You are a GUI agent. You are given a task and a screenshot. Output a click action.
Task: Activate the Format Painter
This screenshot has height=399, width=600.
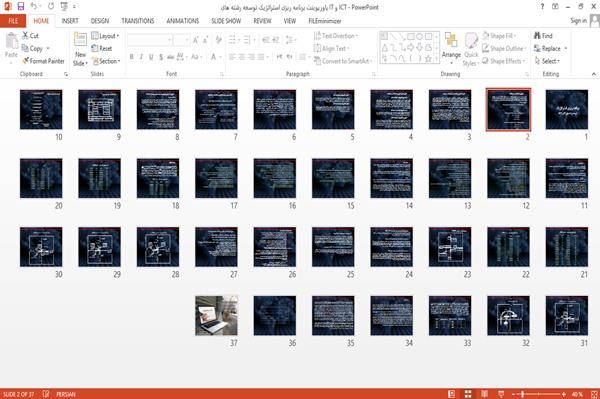(x=43, y=61)
